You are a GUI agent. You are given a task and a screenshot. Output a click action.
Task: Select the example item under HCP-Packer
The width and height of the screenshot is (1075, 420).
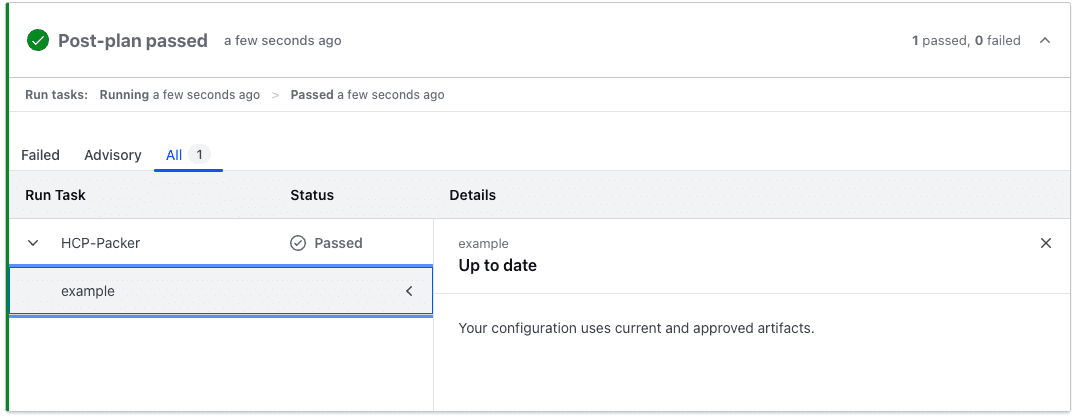click(88, 292)
